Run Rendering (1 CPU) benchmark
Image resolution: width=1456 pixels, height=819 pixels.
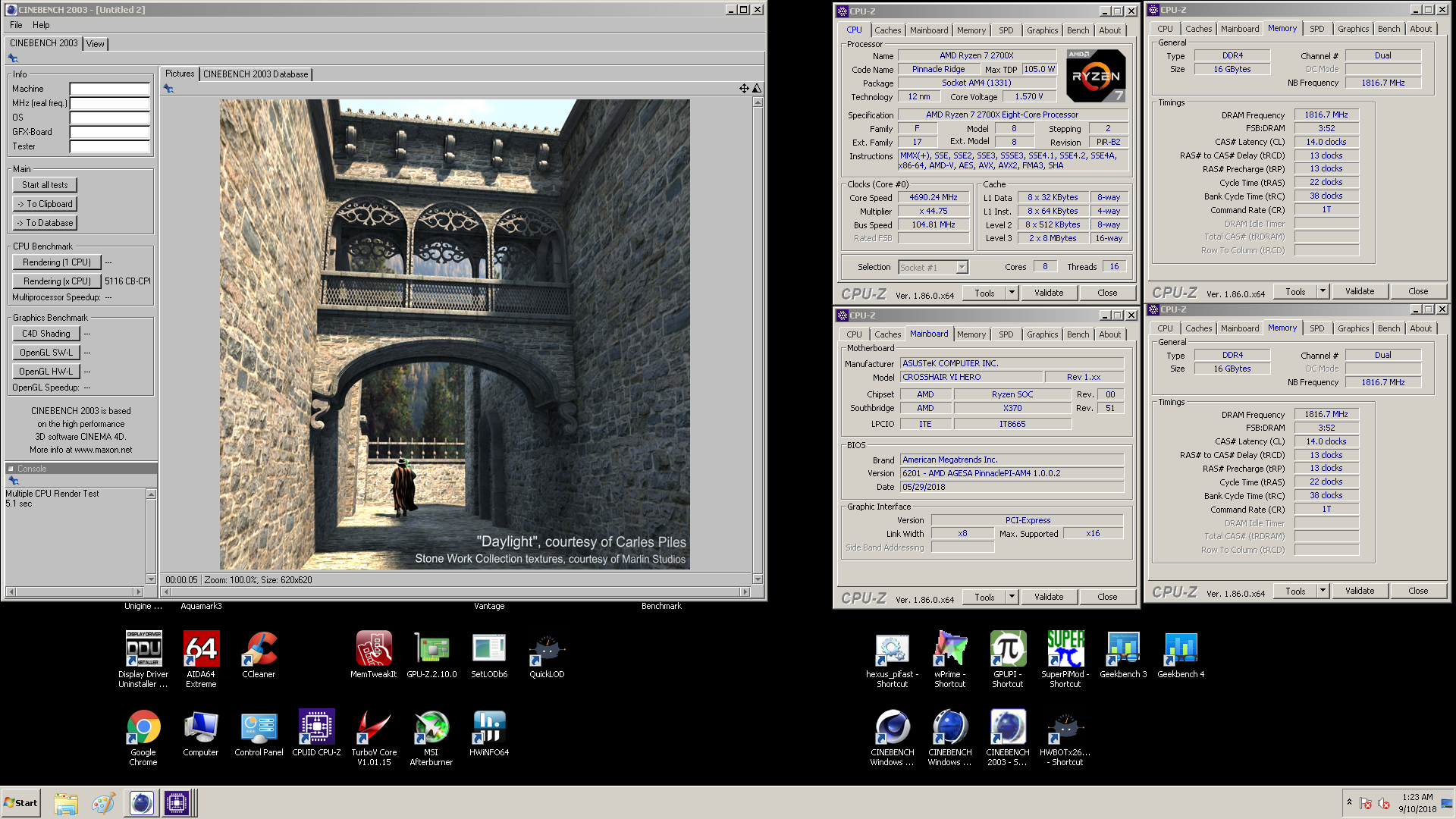(x=57, y=262)
